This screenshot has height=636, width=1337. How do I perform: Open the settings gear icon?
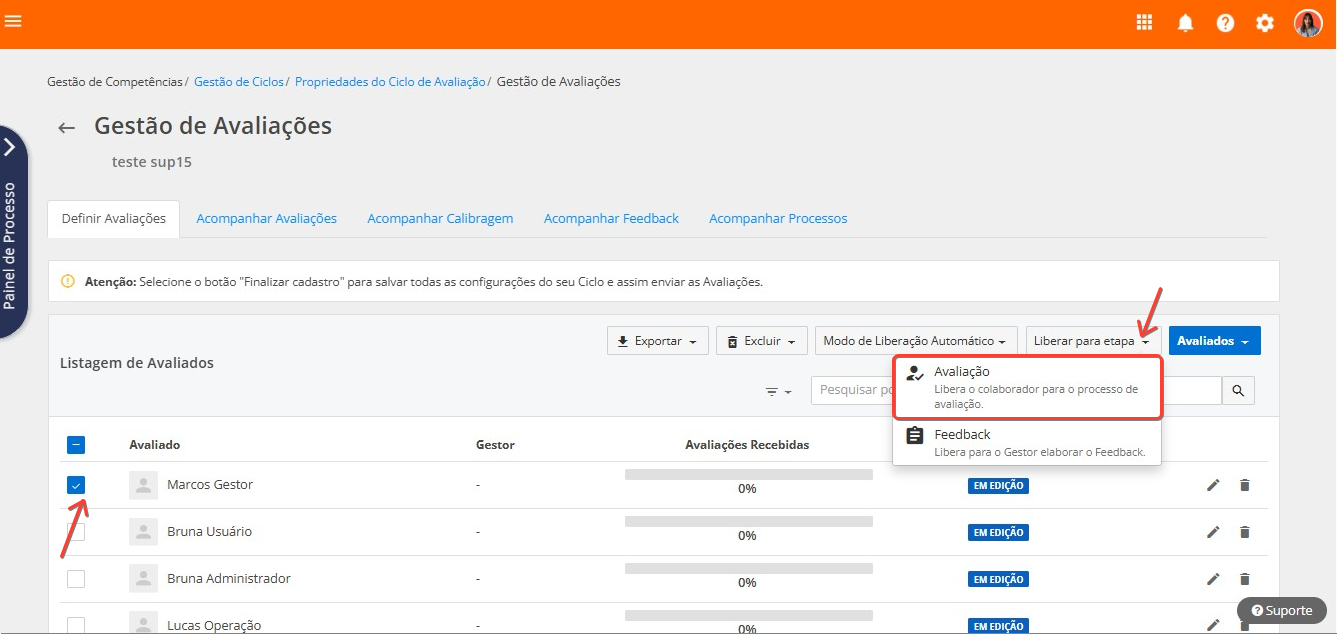(x=1265, y=23)
